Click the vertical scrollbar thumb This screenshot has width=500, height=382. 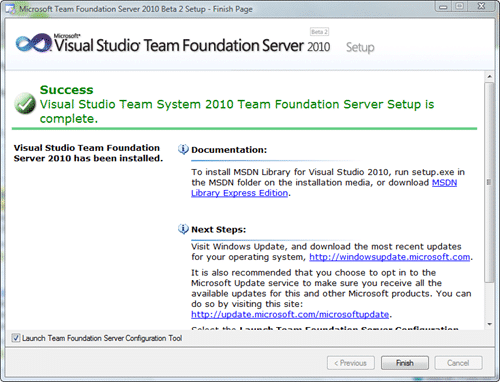pos(489,182)
